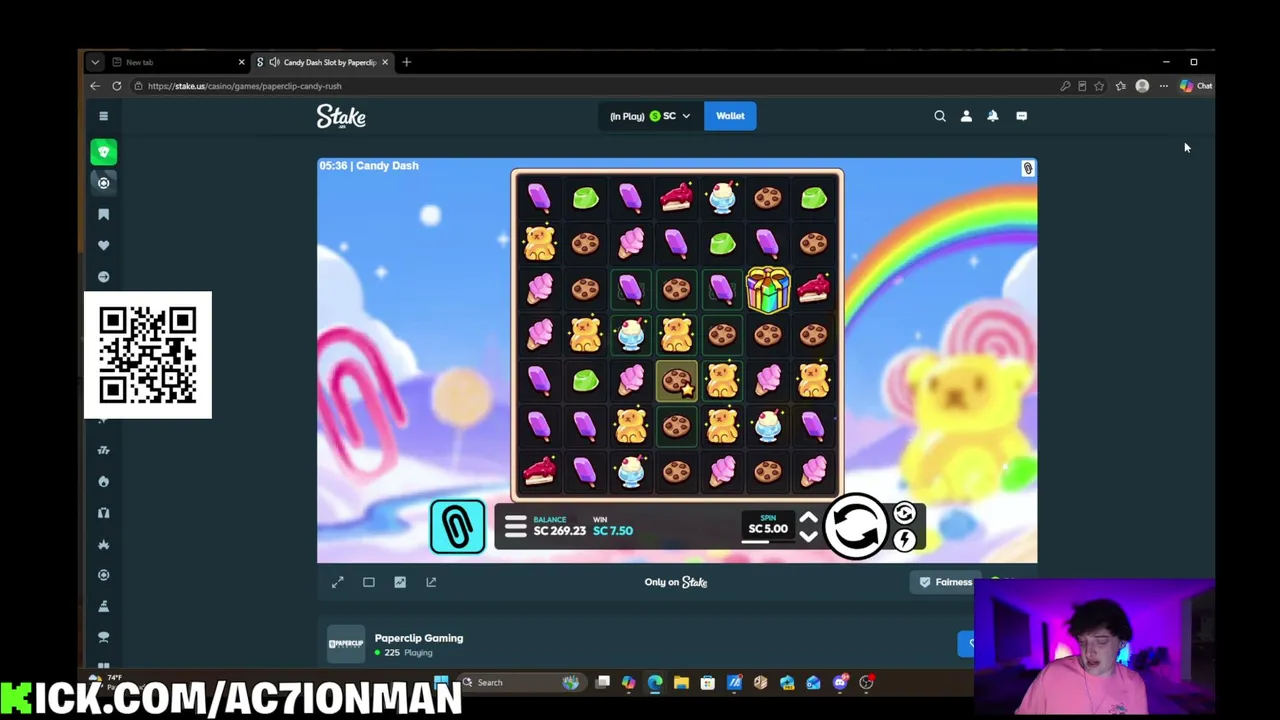Image resolution: width=1280 pixels, height=720 pixels.
Task: Open the user profile icon
Action: (966, 116)
